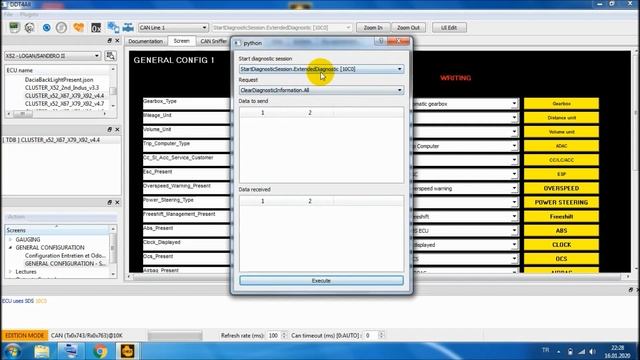
Task: Float the TDB cluster panel
Action: tap(109, 129)
